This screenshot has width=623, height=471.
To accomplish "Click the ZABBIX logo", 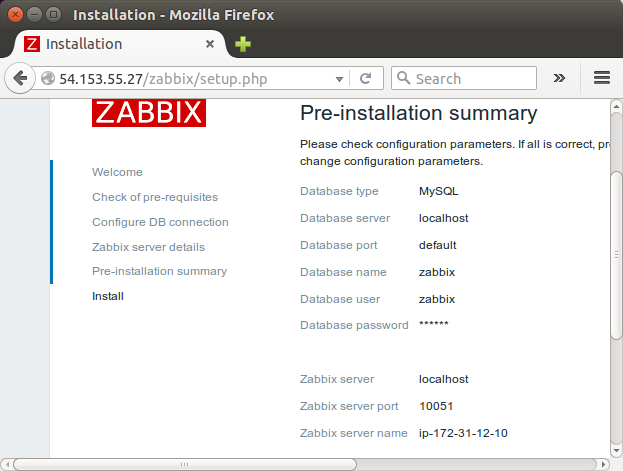I will (x=149, y=113).
